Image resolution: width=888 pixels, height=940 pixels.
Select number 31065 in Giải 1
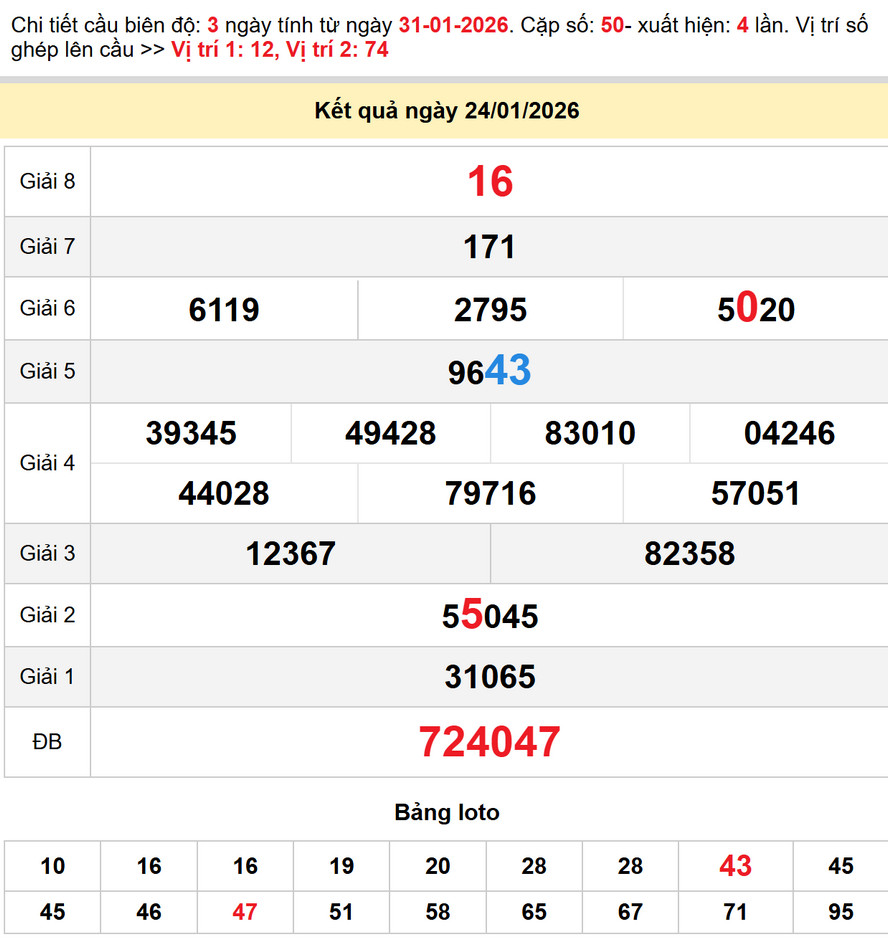(487, 676)
